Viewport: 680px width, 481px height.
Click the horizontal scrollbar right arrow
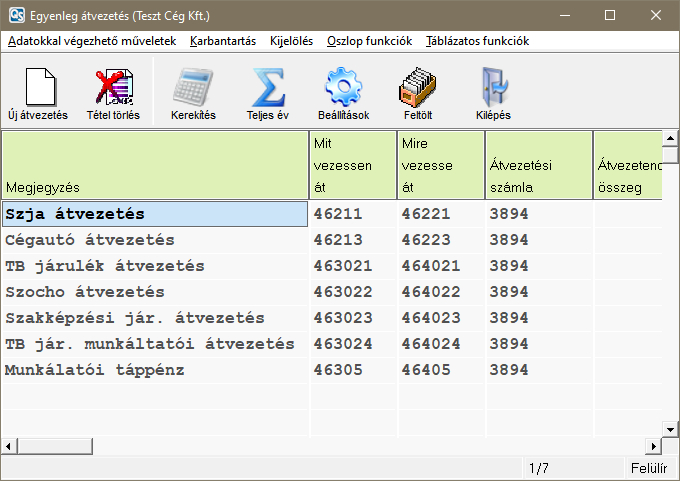(x=655, y=446)
